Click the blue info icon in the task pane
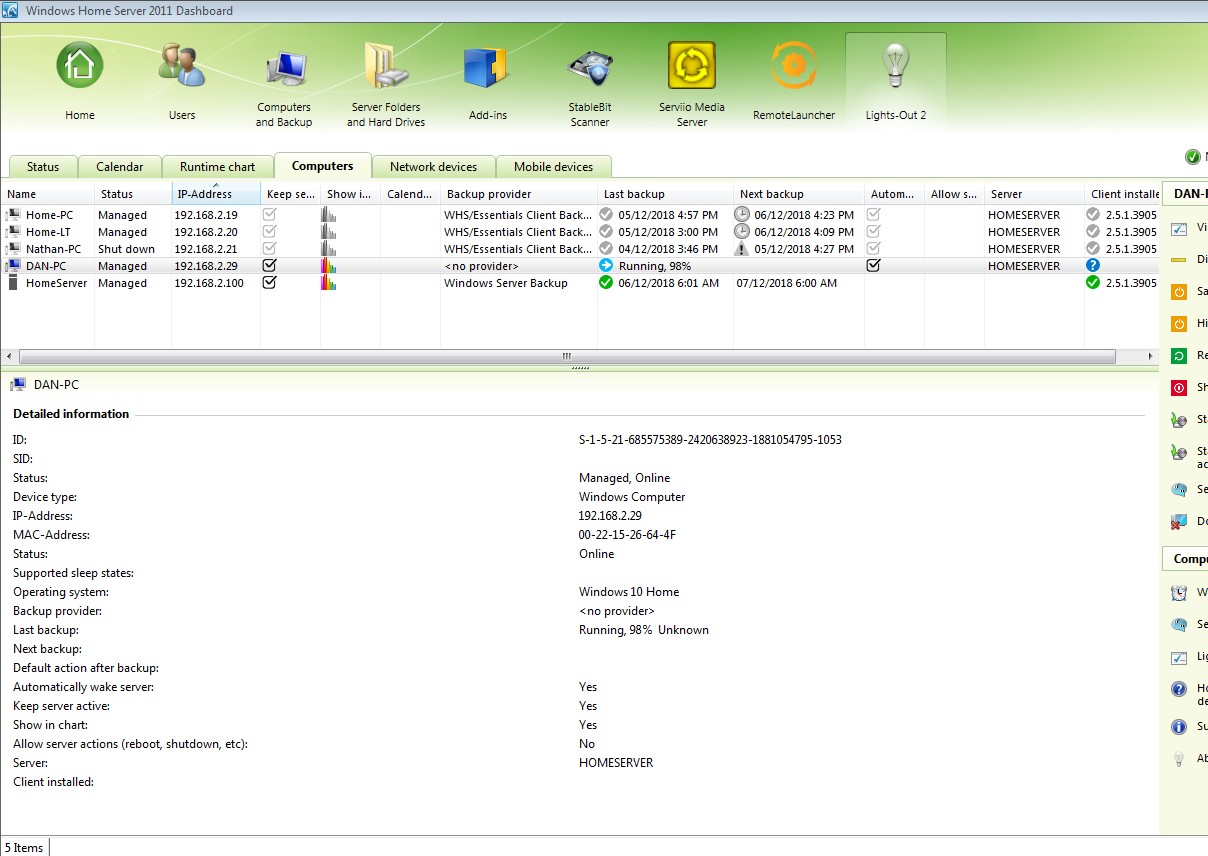Image resolution: width=1208 pixels, height=856 pixels. pos(1178,727)
